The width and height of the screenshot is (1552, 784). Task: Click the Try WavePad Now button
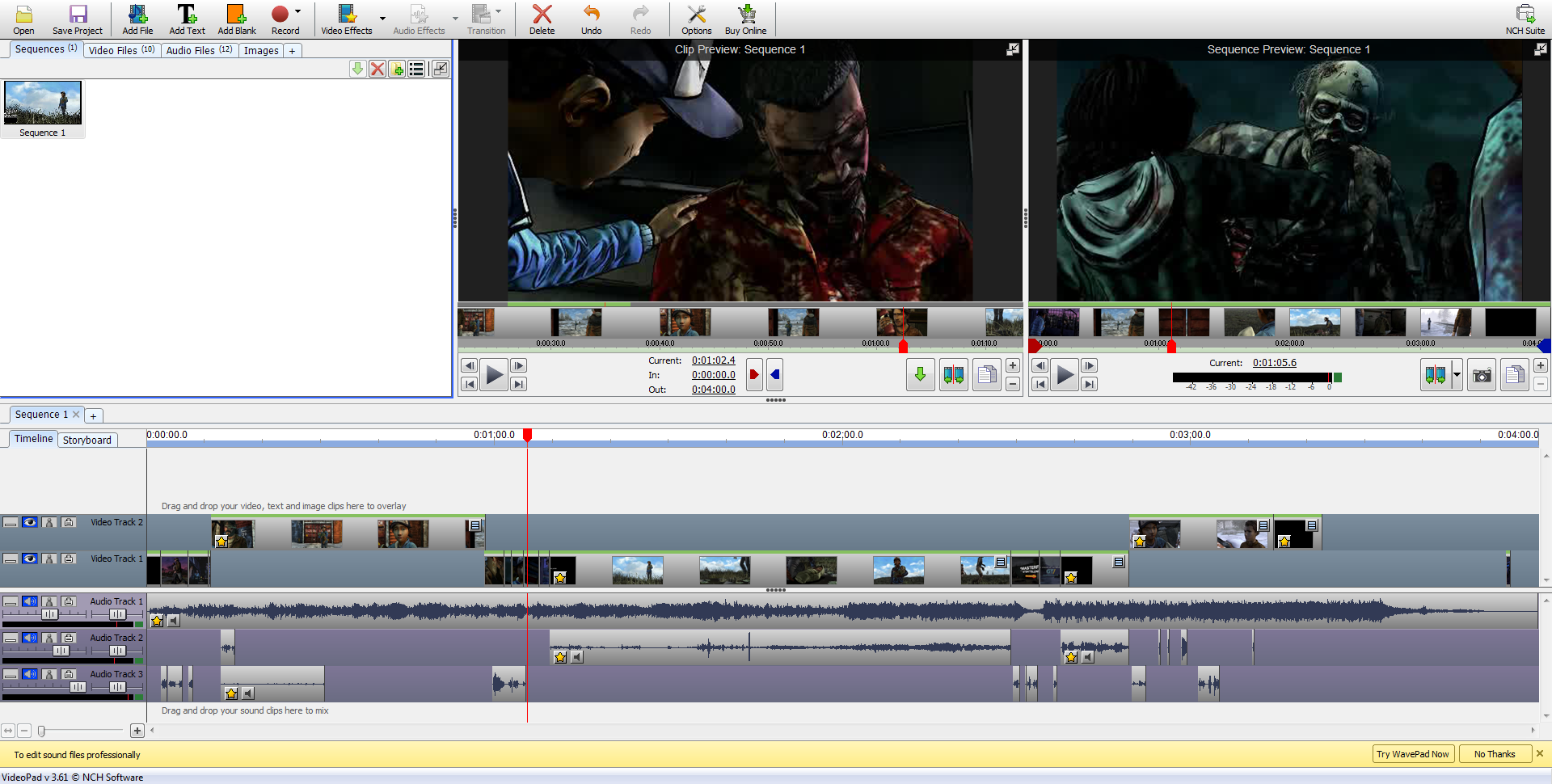[1413, 754]
